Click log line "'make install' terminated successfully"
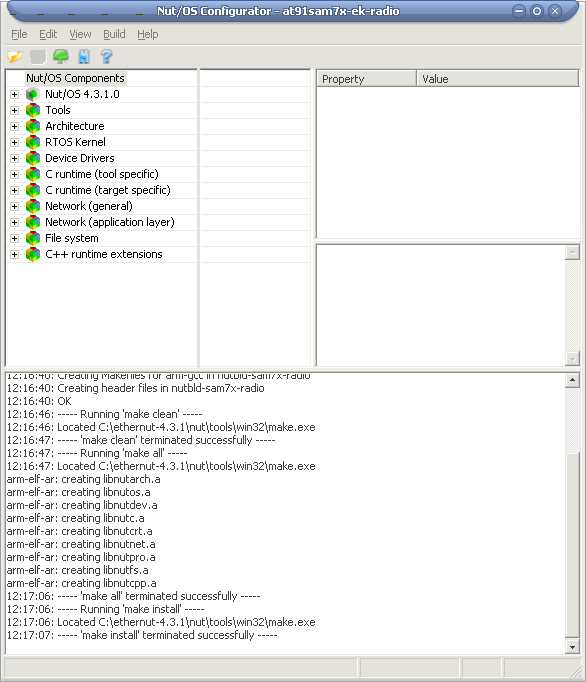The width and height of the screenshot is (586, 682). [x=142, y=635]
